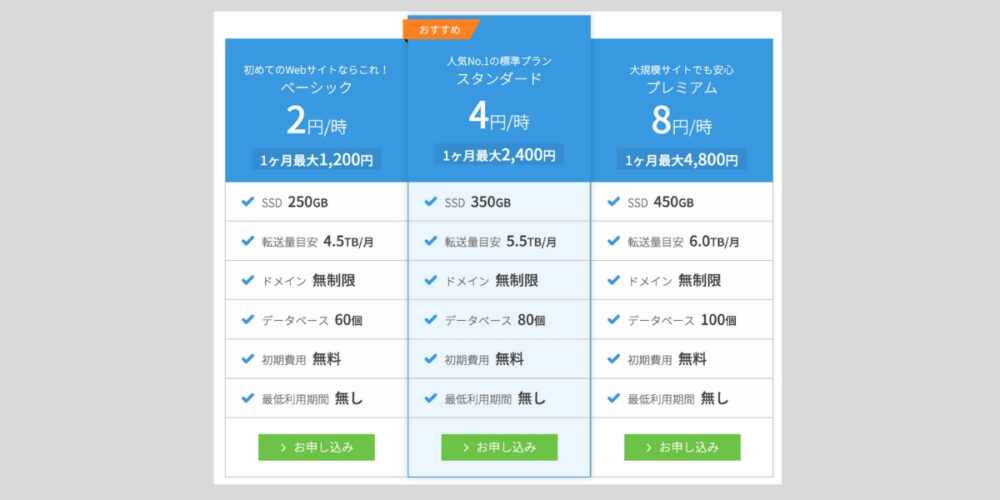
Task: Click the 6.0TB/月 transfer value
Action: coord(714,242)
